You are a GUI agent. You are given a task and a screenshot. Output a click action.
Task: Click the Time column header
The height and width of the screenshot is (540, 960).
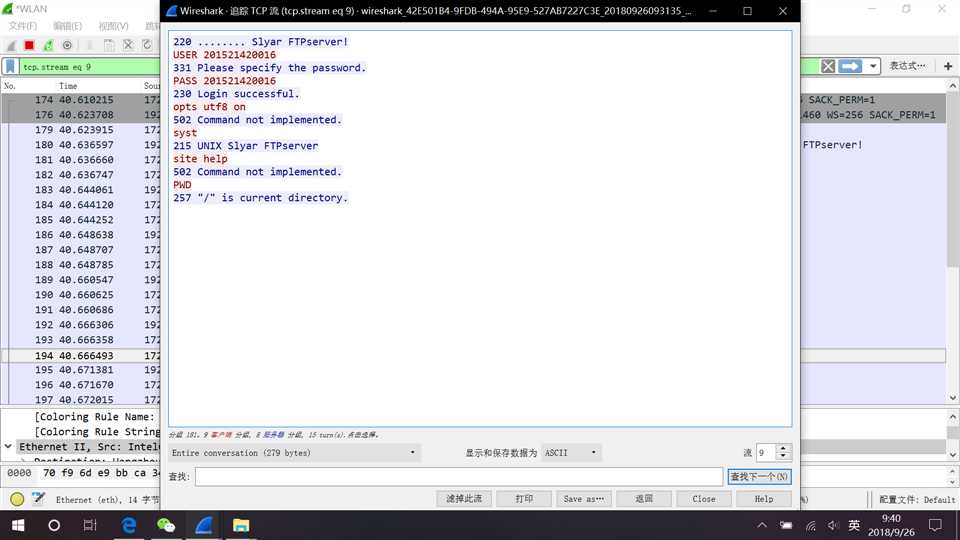click(68, 86)
